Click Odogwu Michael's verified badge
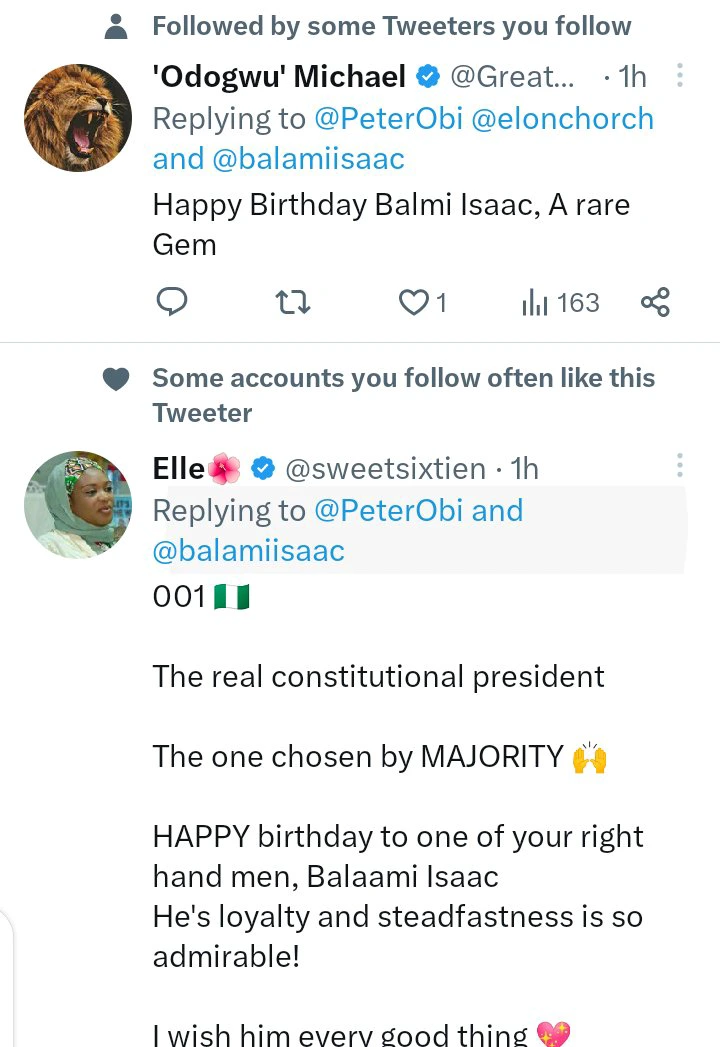This screenshot has width=720, height=1047. (x=427, y=76)
